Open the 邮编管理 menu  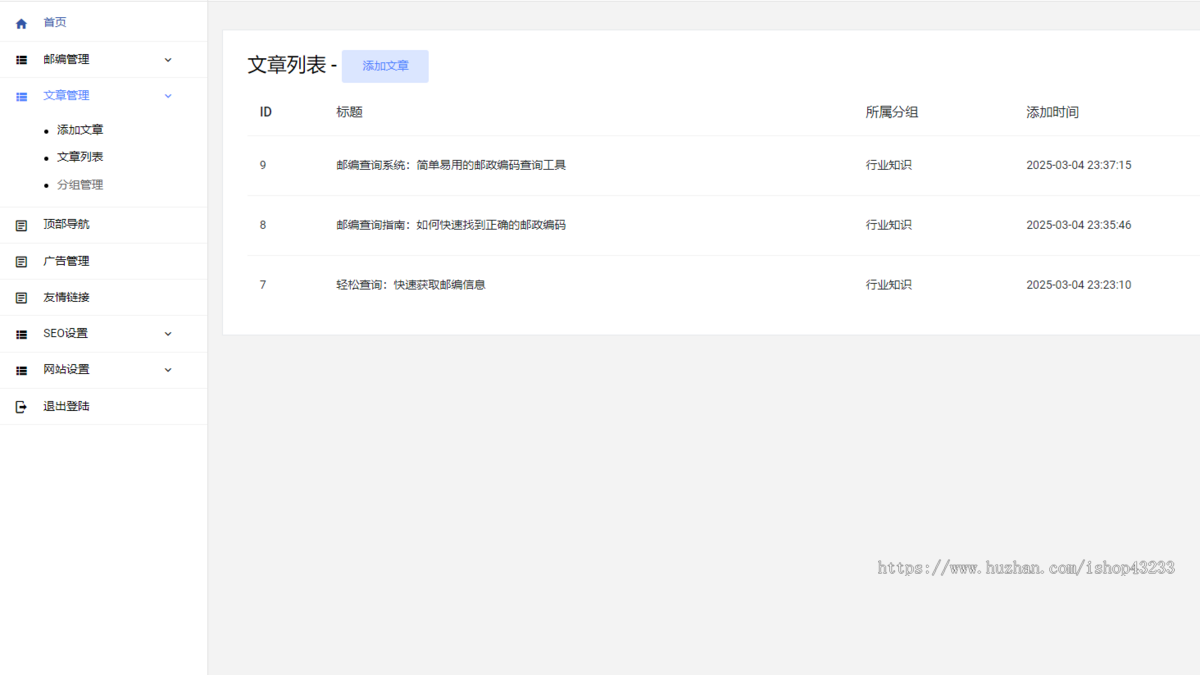[66, 59]
